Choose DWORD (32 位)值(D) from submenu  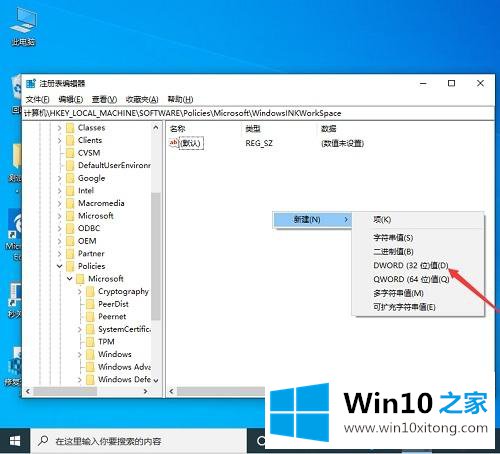[x=411, y=266]
